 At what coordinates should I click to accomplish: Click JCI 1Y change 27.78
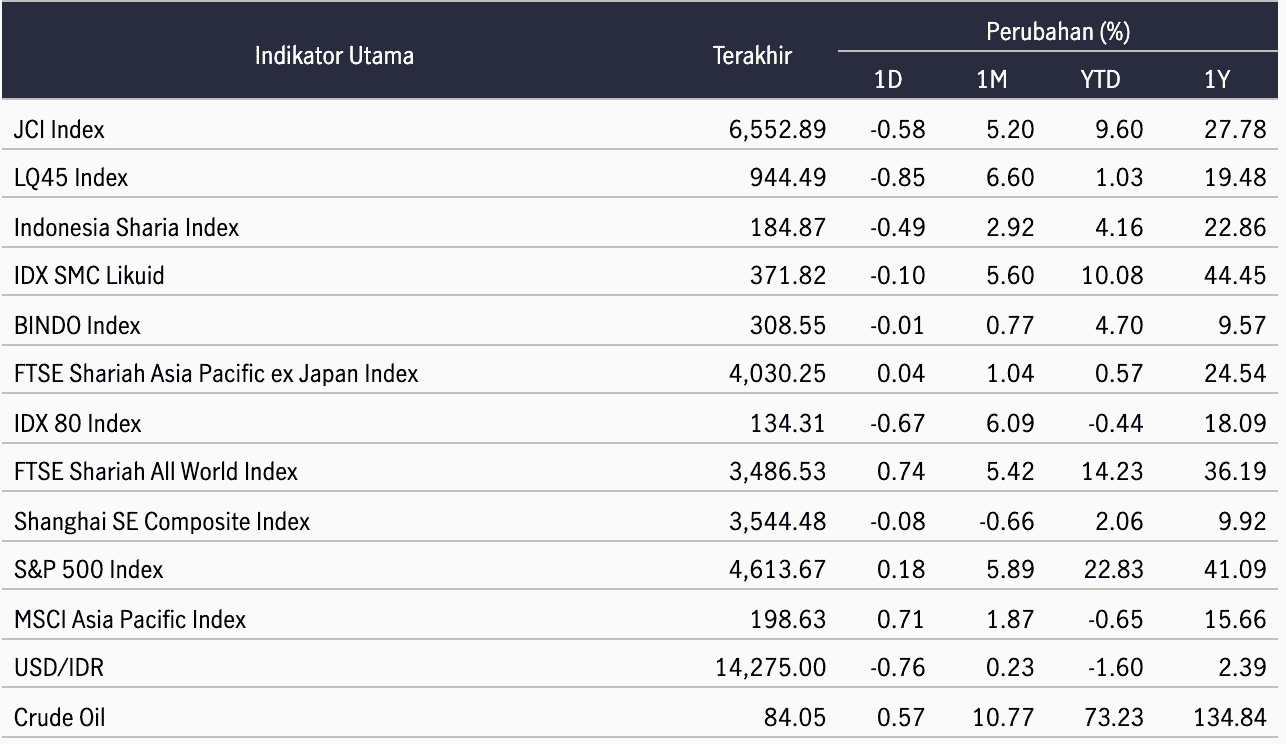1236,129
